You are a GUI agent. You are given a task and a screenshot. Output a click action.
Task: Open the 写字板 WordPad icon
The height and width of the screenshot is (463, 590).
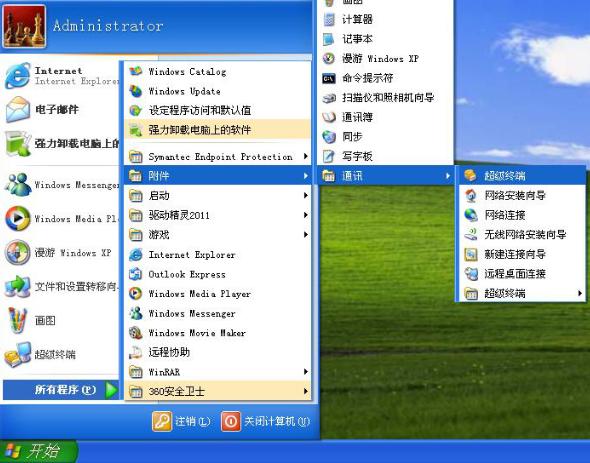(x=329, y=156)
